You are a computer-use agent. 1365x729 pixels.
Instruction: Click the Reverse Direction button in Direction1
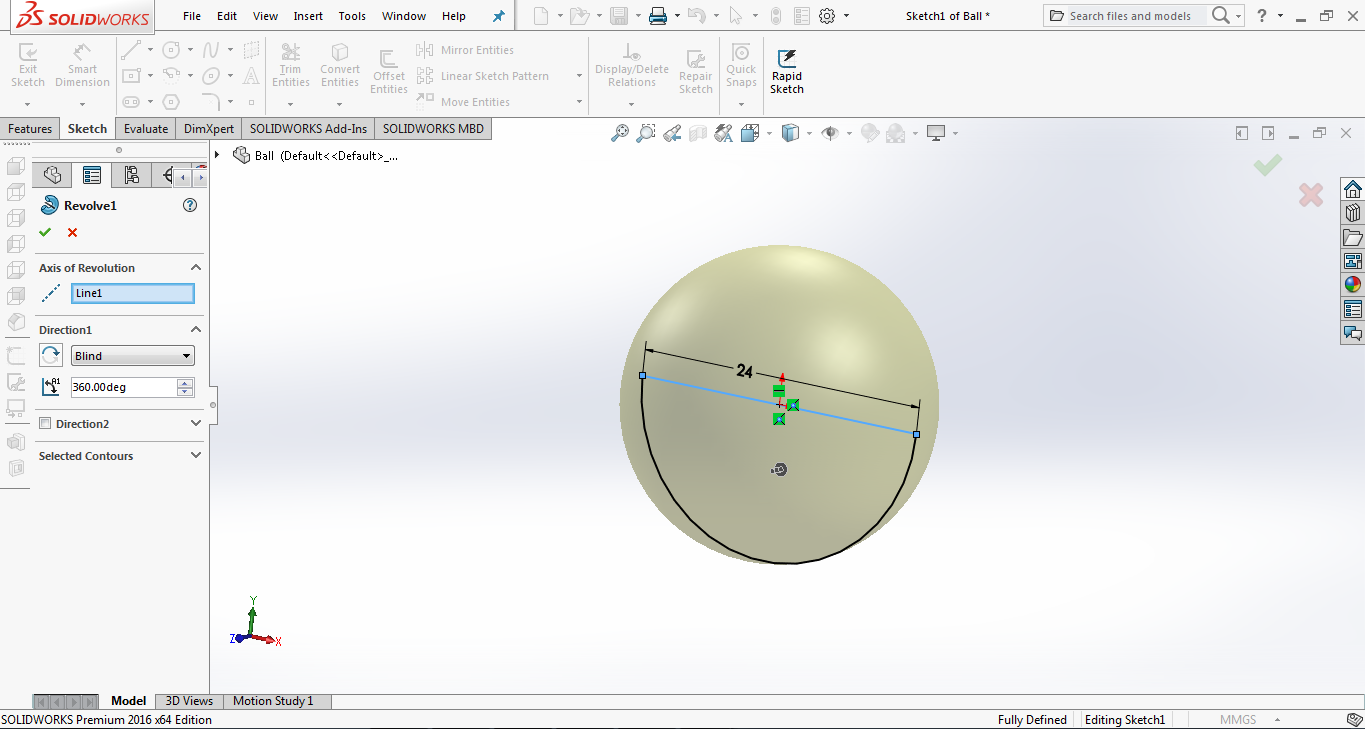click(x=51, y=355)
